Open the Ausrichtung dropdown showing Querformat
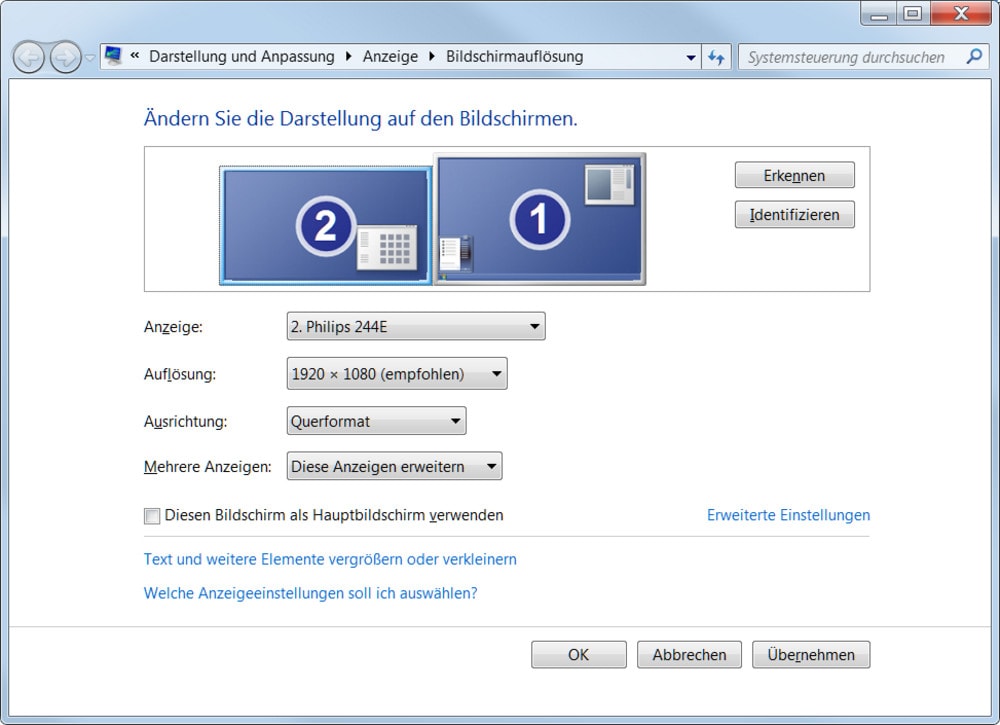 [376, 421]
